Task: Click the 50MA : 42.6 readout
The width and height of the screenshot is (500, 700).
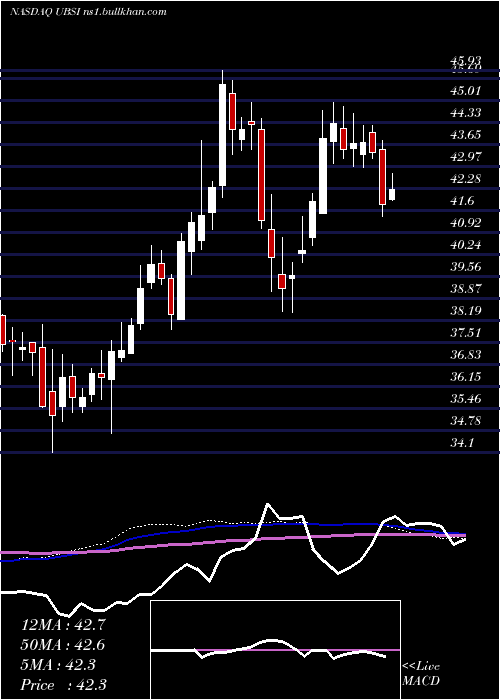Action: pyautogui.click(x=63, y=645)
